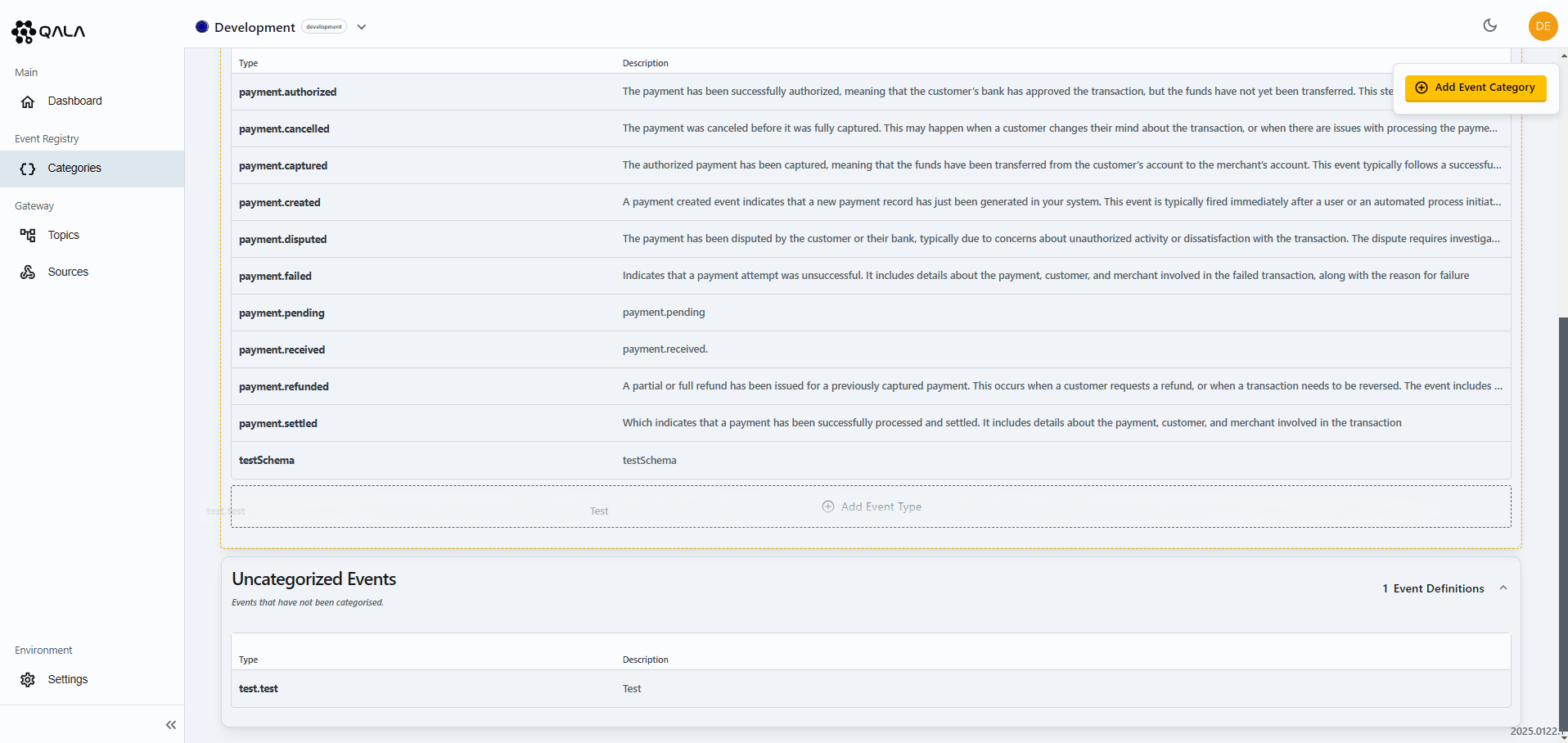This screenshot has width=1568, height=743.
Task: Click the plus icon beside Add Event Type
Action: 827,507
